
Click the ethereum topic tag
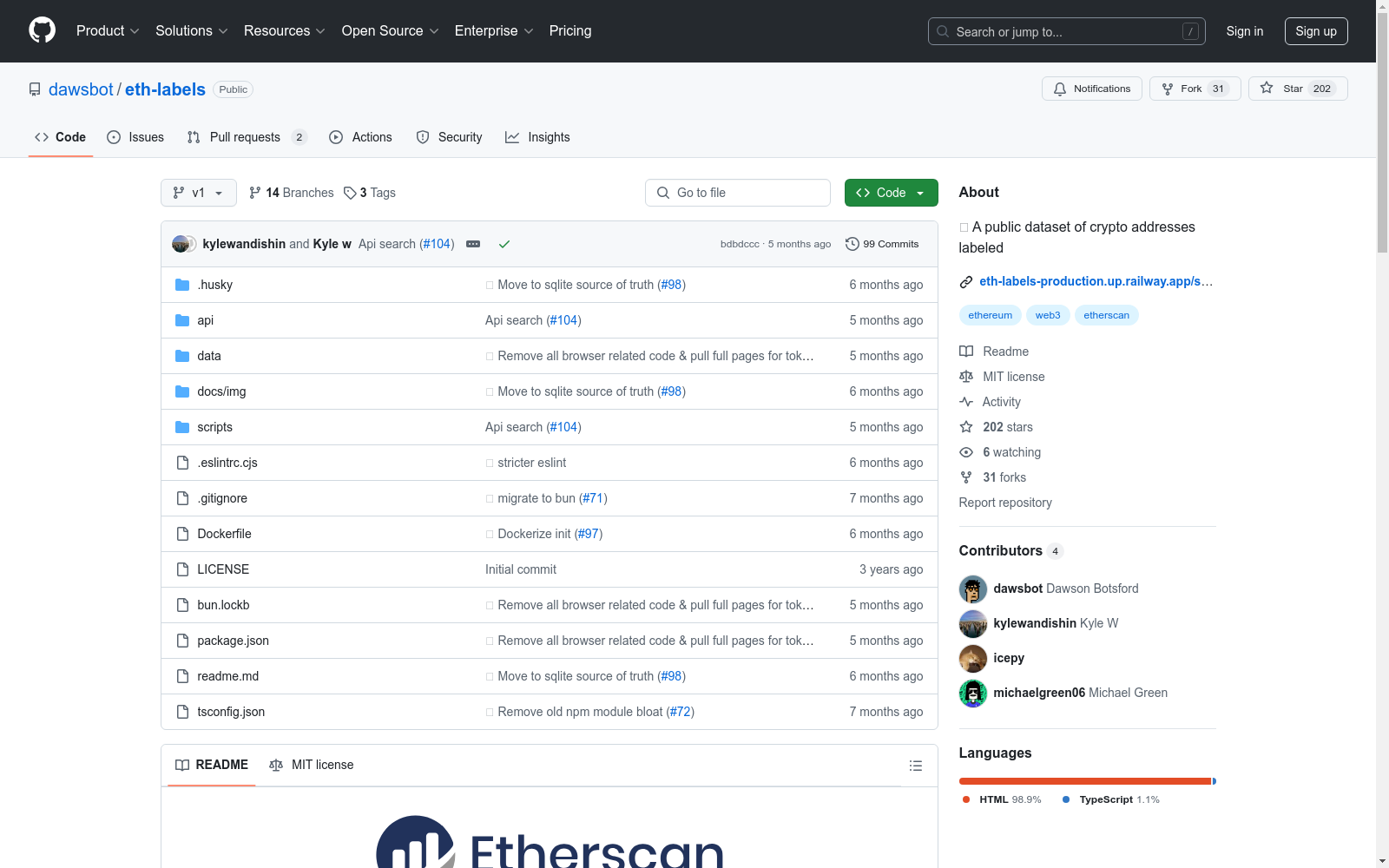tap(991, 315)
